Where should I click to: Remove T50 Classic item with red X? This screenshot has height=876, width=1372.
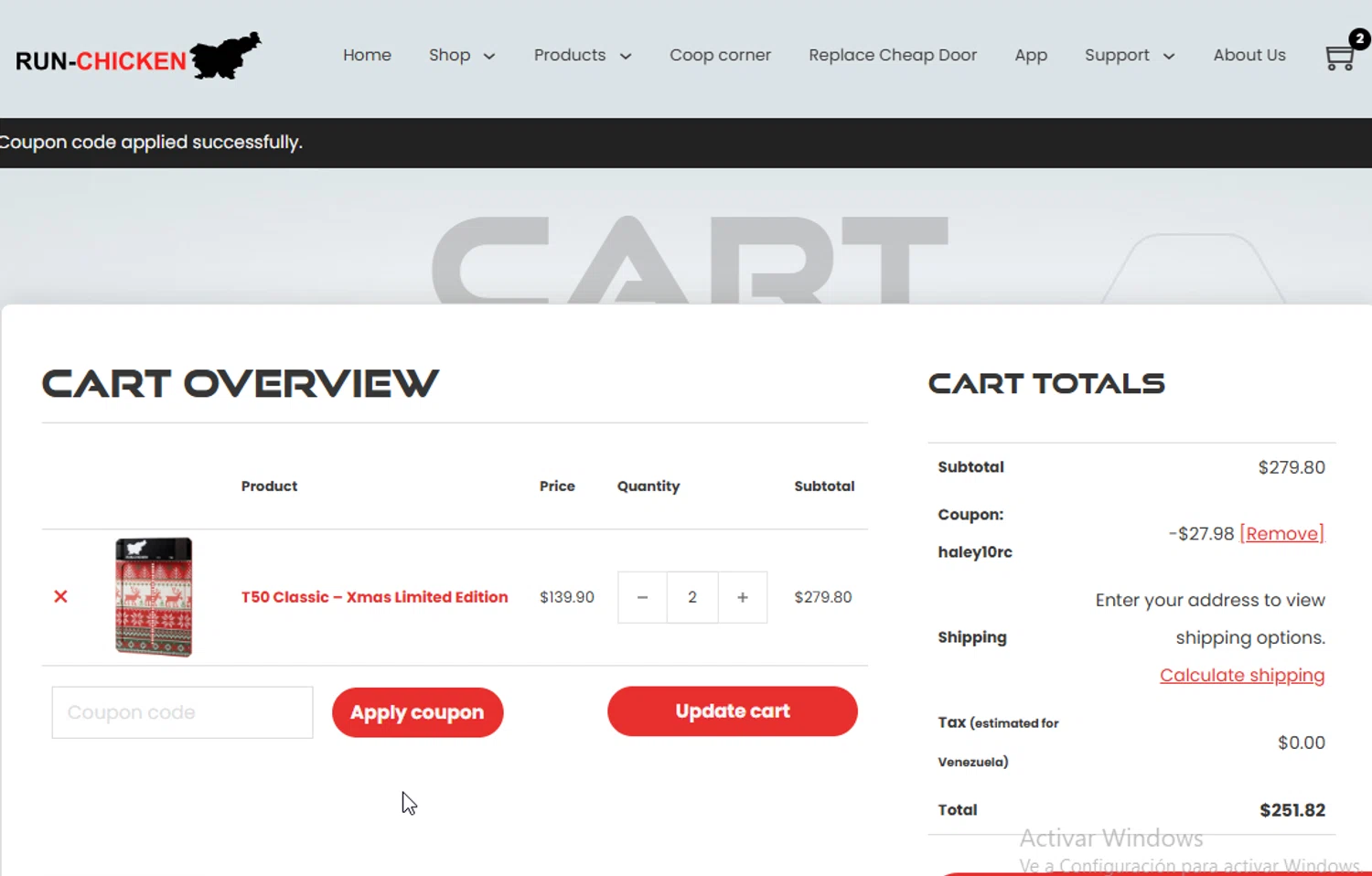(x=60, y=596)
